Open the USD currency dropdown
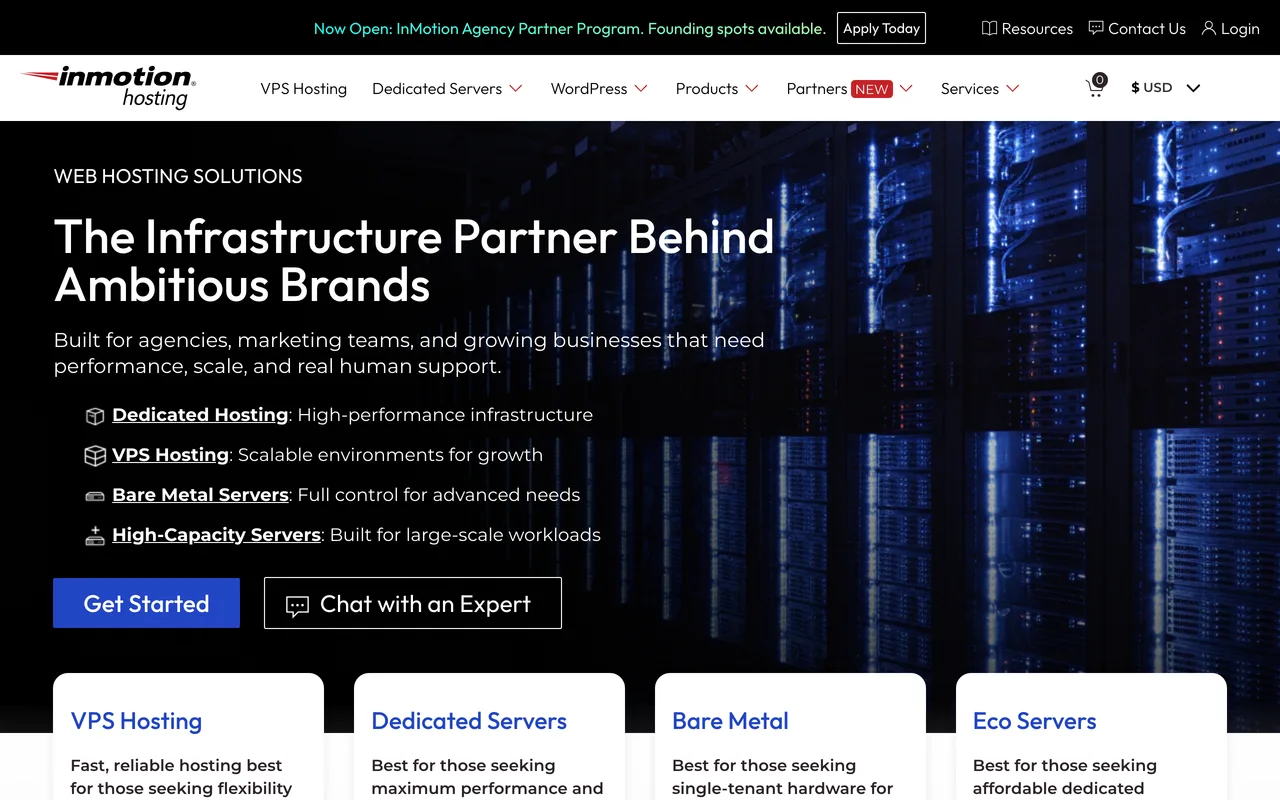Screen dimensions: 1280x800 click(x=1166, y=87)
